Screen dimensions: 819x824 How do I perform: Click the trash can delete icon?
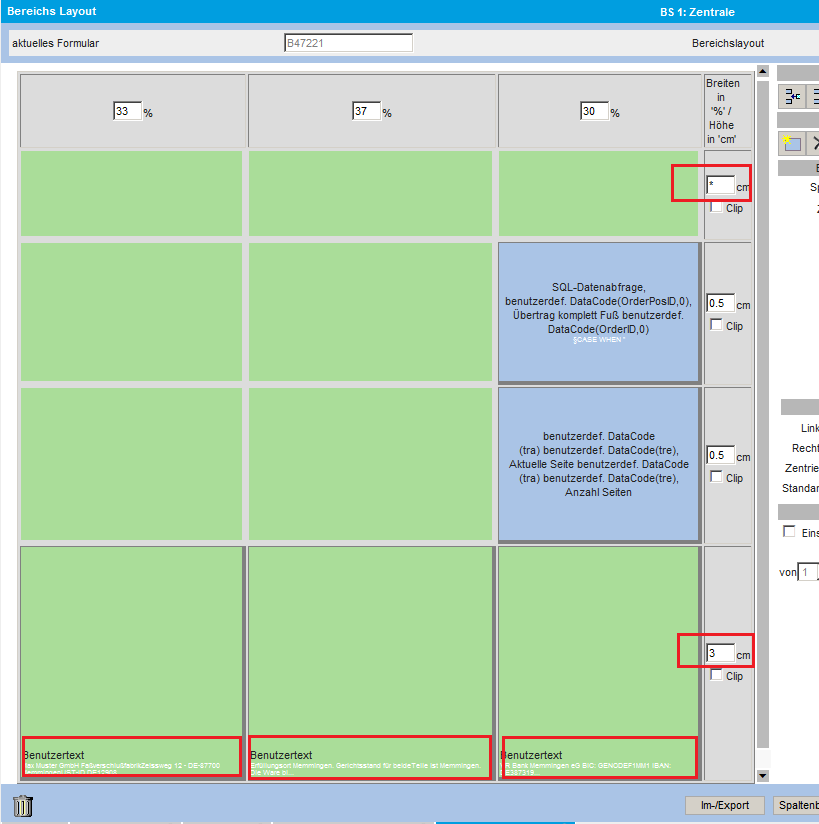click(x=23, y=805)
